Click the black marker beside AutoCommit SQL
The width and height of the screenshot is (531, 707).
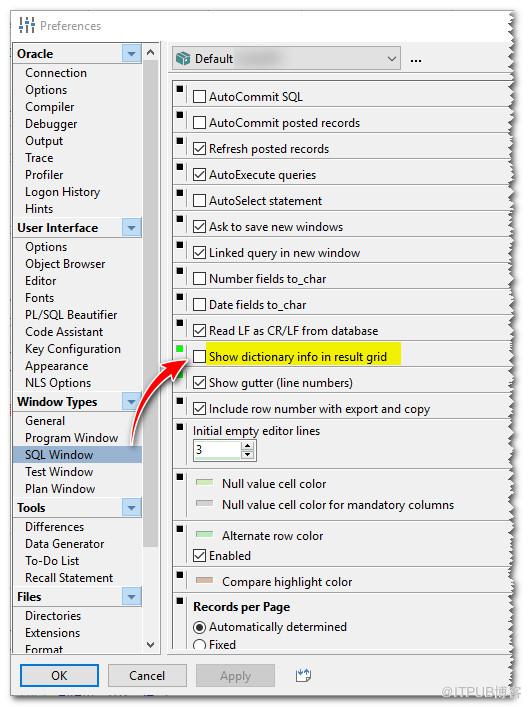[x=180, y=88]
